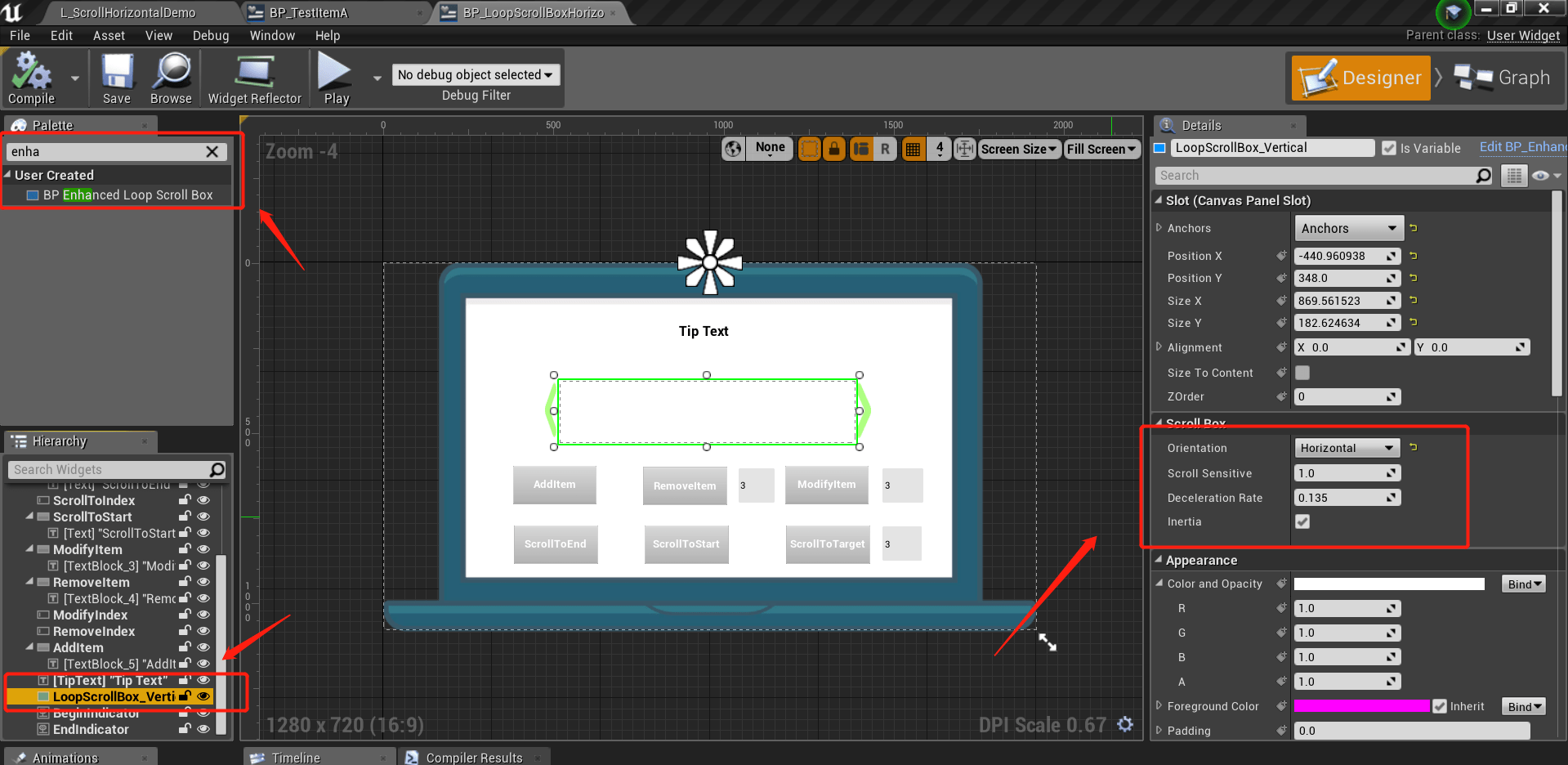This screenshot has height=765, width=1568.
Task: Open the Widget Reflector
Action: coord(253,78)
